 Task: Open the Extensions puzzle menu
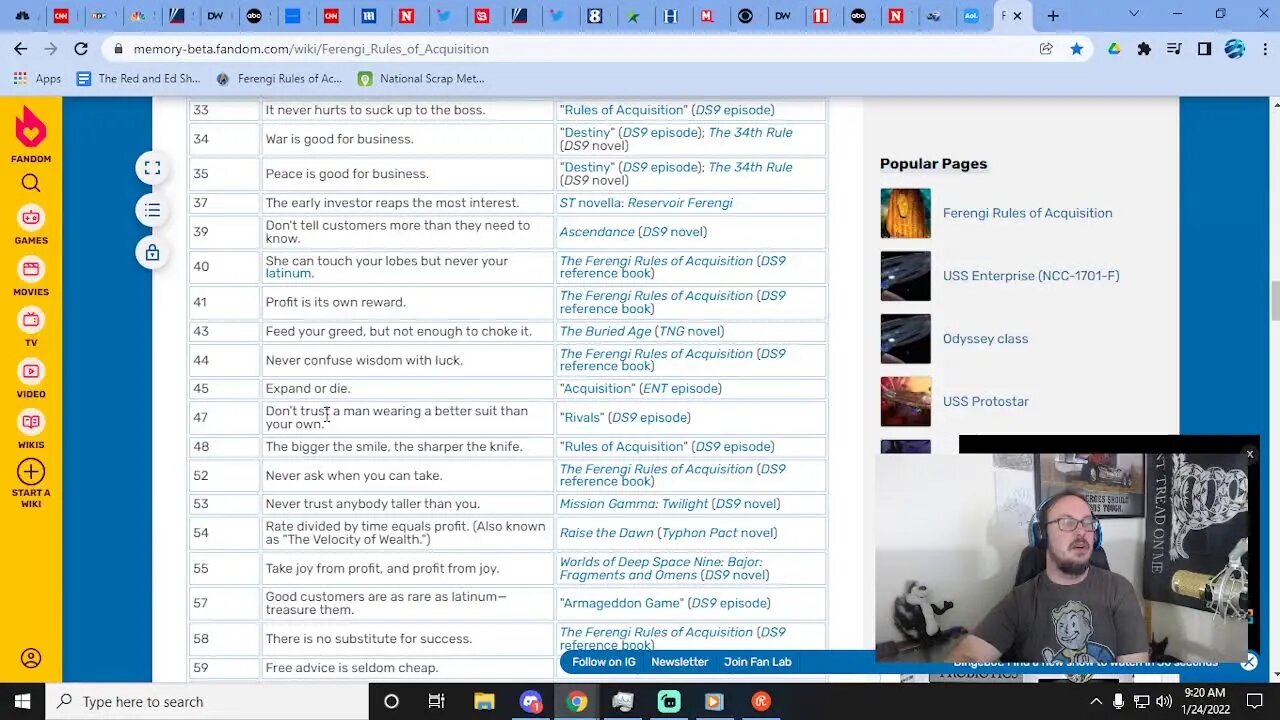point(1144,48)
